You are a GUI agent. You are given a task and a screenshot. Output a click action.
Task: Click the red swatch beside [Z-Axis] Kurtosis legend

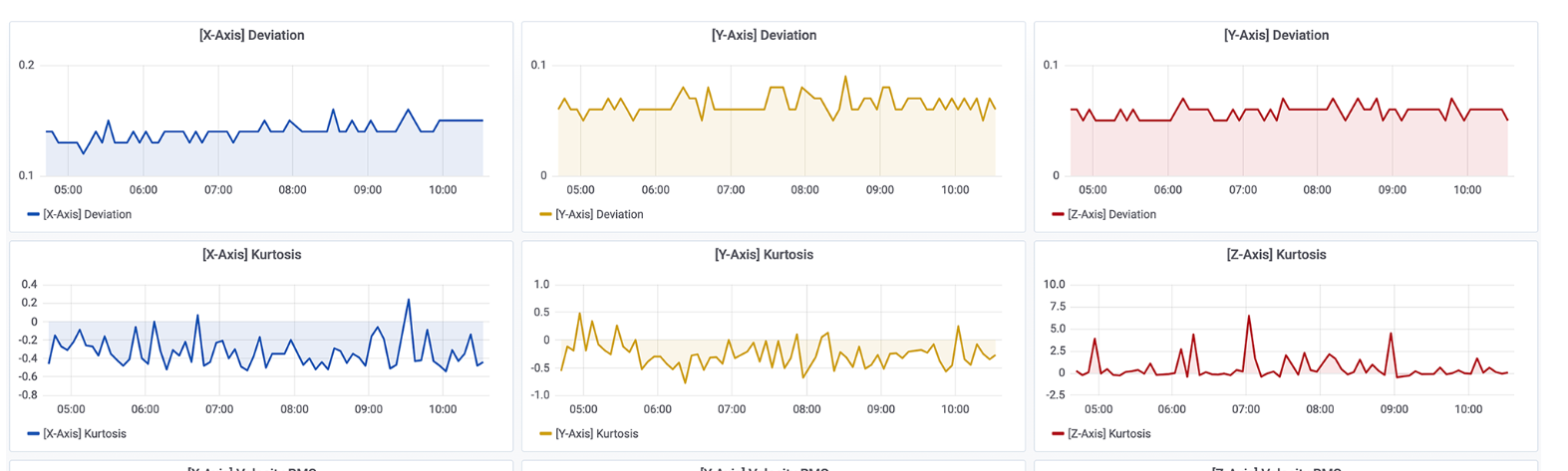coord(1058,434)
